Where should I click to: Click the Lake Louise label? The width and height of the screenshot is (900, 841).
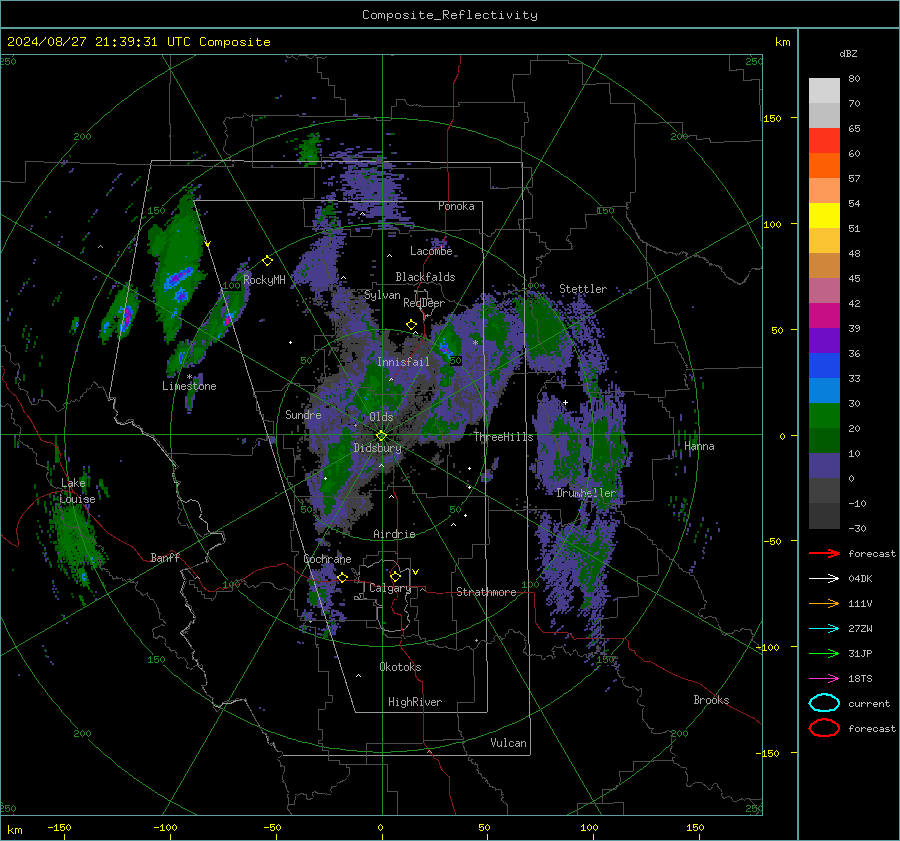point(77,491)
